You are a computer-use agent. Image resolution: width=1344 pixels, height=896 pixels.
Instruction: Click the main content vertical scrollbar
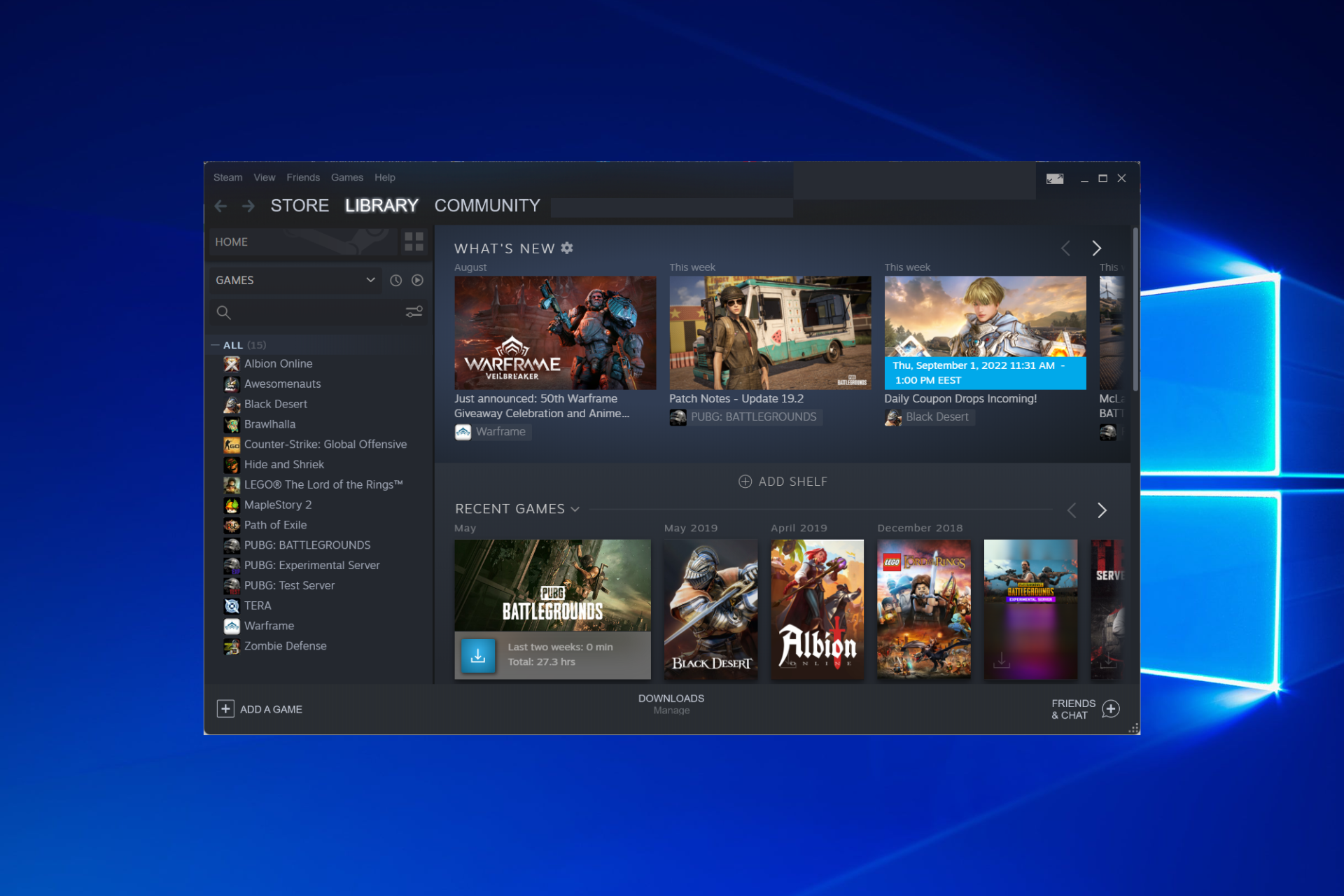pos(1135,309)
